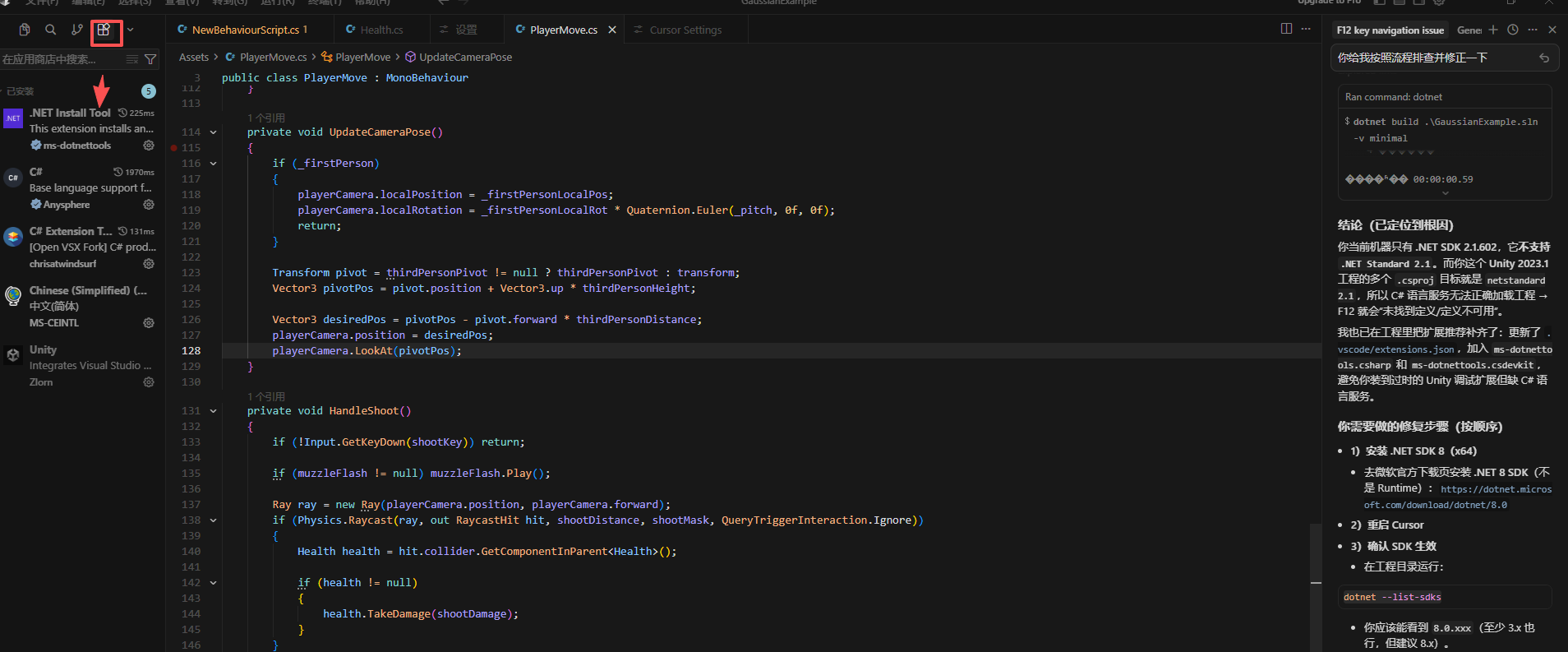The height and width of the screenshot is (652, 1568).
Task: Click the chat message box 你给我按照流程排查并修正一下
Action: tap(1445, 58)
